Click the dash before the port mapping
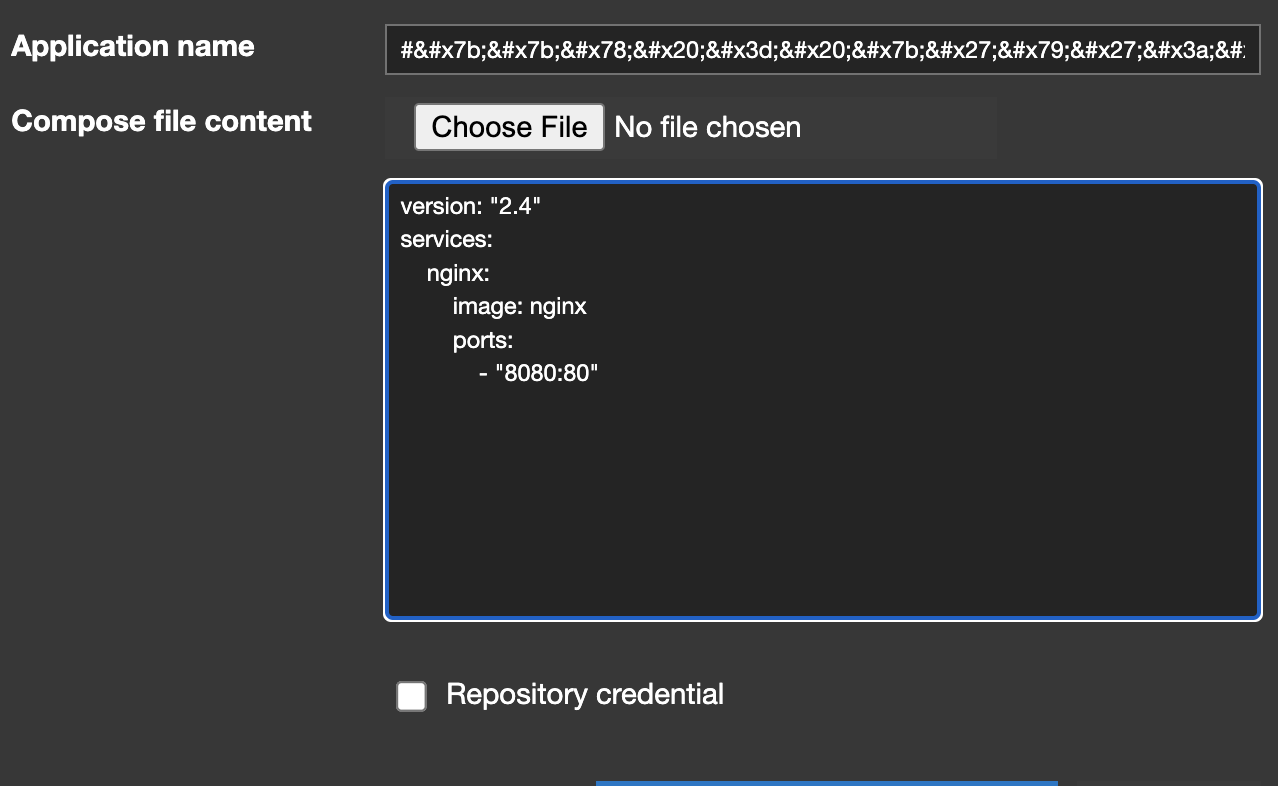Viewport: 1278px width, 786px height. [x=483, y=373]
